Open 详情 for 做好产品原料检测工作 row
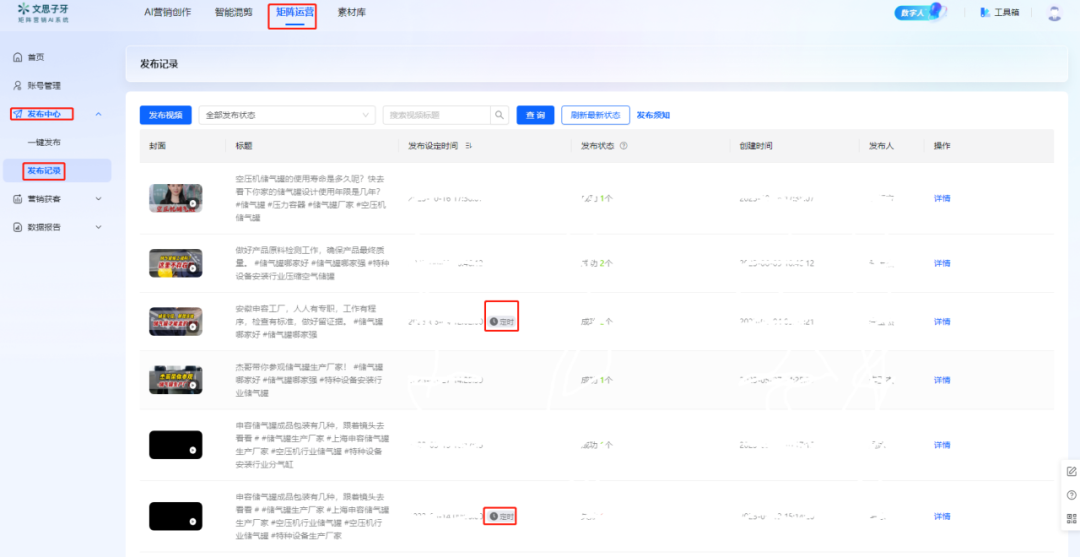 click(x=942, y=263)
